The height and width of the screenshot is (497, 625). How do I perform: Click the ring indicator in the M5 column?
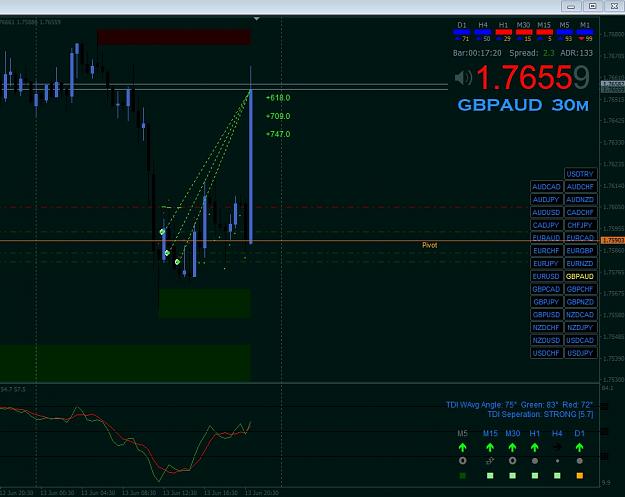click(x=462, y=461)
